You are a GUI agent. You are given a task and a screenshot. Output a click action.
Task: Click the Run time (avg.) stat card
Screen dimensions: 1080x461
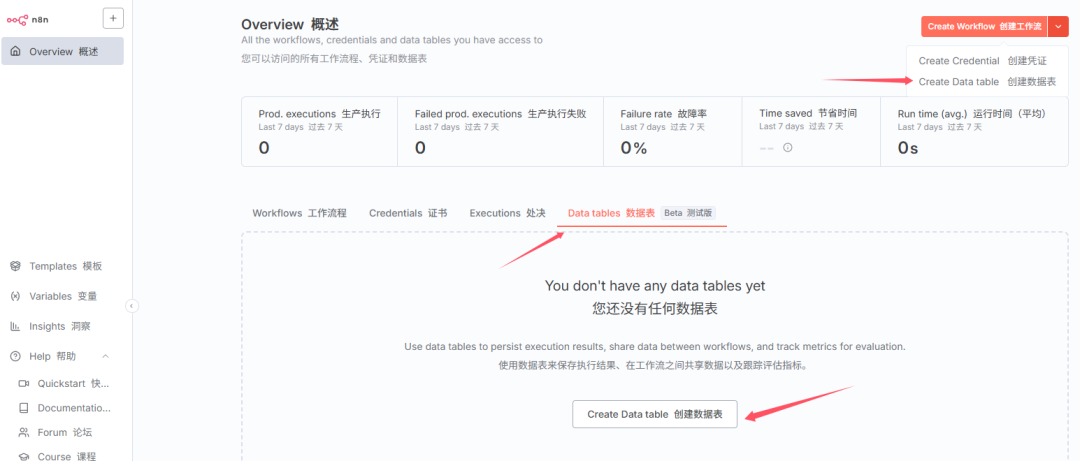[x=975, y=132]
